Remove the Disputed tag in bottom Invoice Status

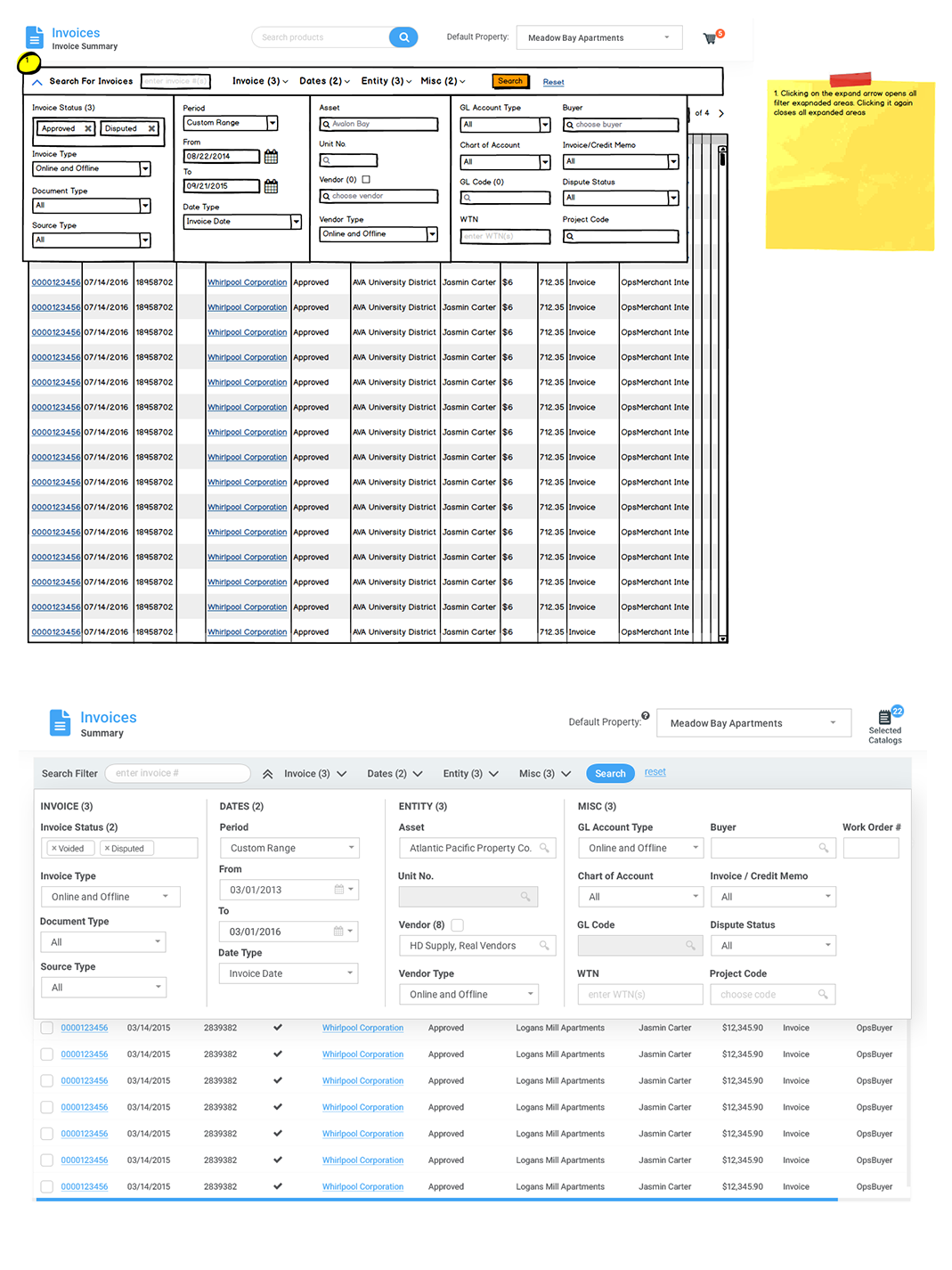coord(108,849)
